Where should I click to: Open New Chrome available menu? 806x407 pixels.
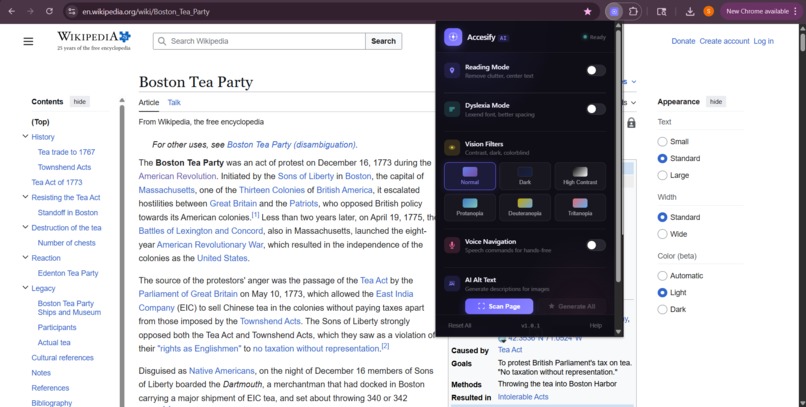(x=761, y=11)
